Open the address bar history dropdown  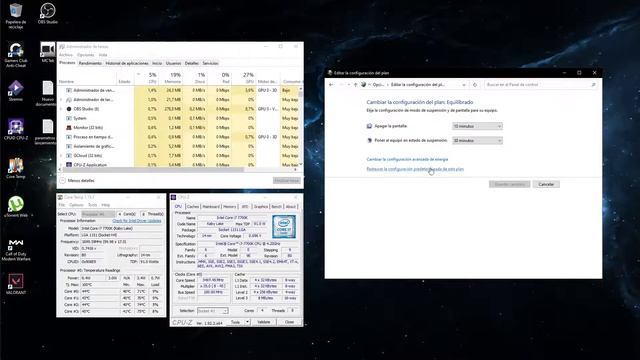tap(464, 84)
